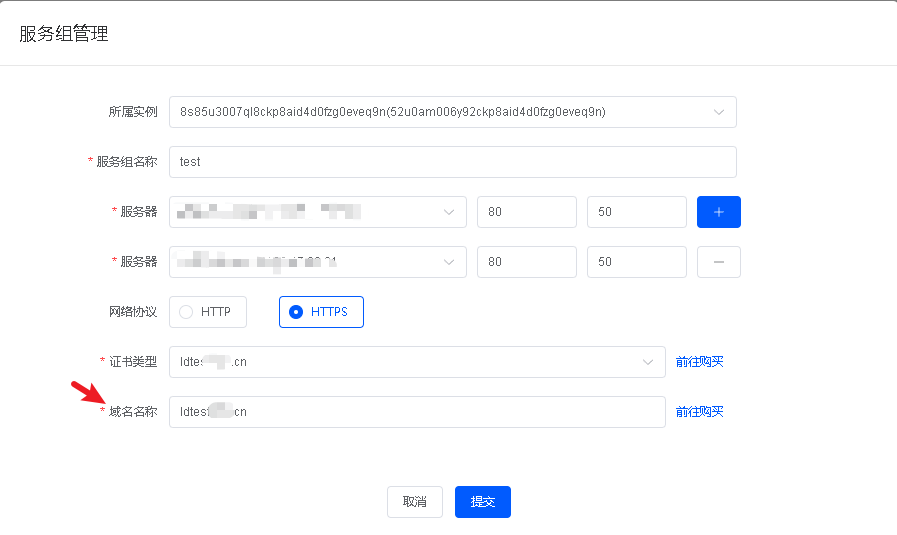
Task: Focus the 服务组名称 field containing test
Action: [x=452, y=162]
